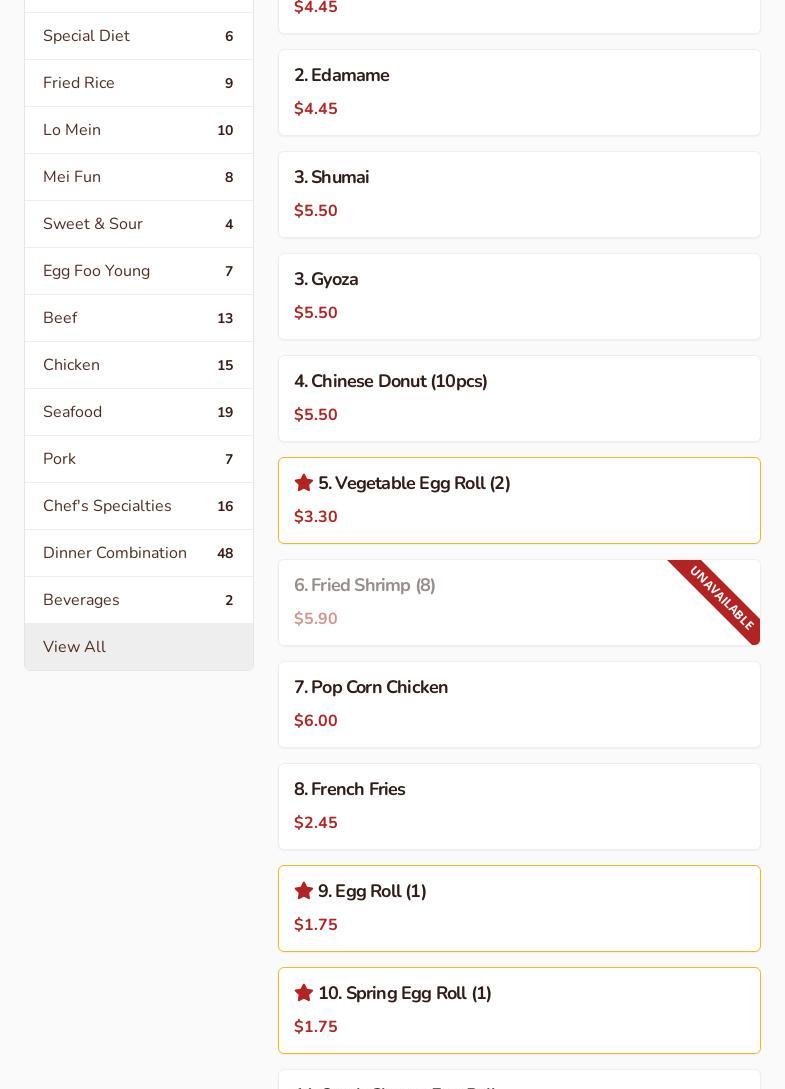785x1089 pixels.
Task: Pick Chinese Donut (10pcs)
Action: [x=519, y=398]
